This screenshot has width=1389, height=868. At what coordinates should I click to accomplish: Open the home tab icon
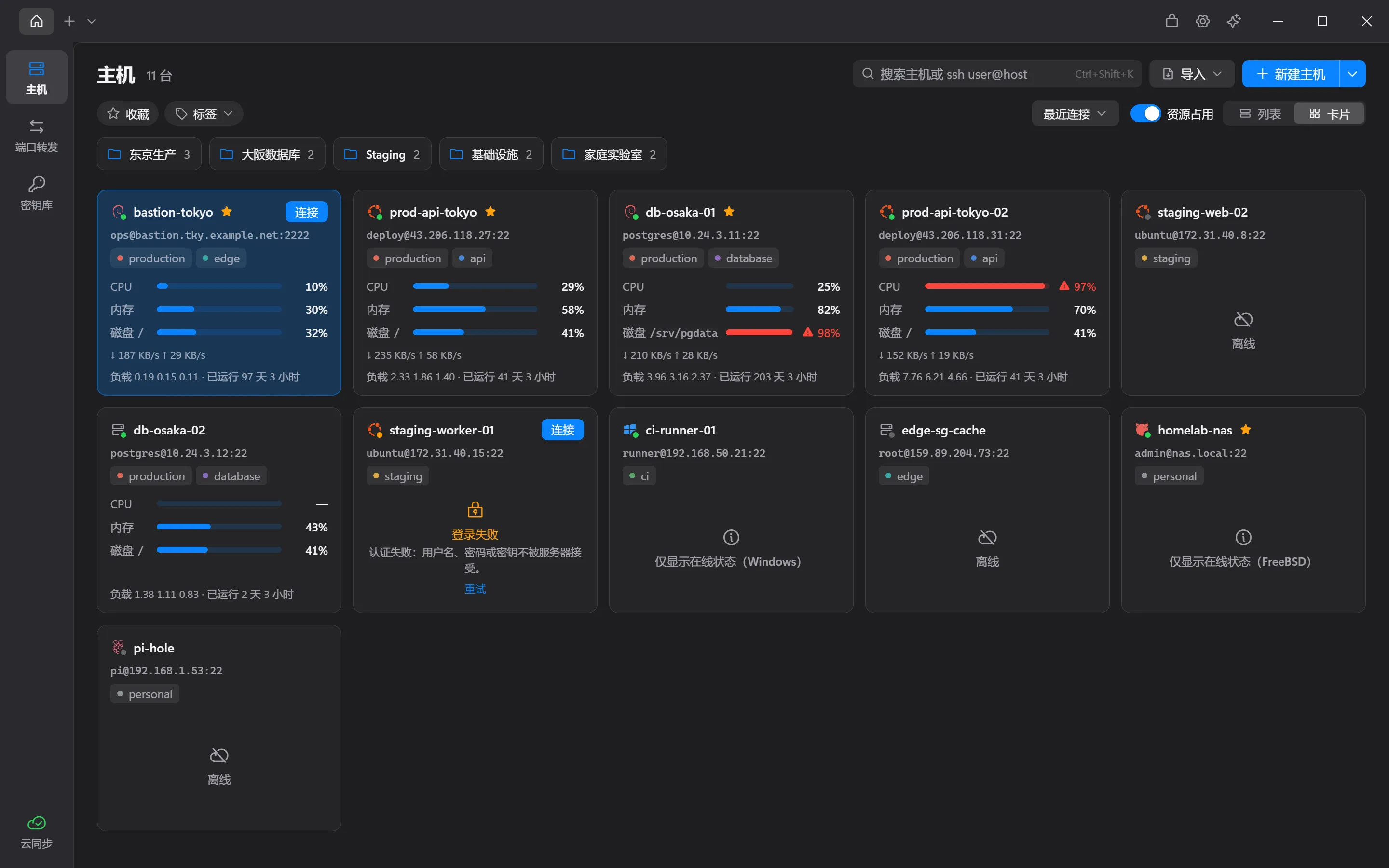point(36,21)
